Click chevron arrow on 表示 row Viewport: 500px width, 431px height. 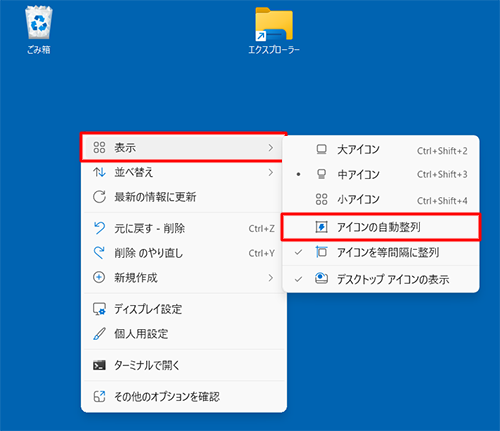pyautogui.click(x=271, y=147)
